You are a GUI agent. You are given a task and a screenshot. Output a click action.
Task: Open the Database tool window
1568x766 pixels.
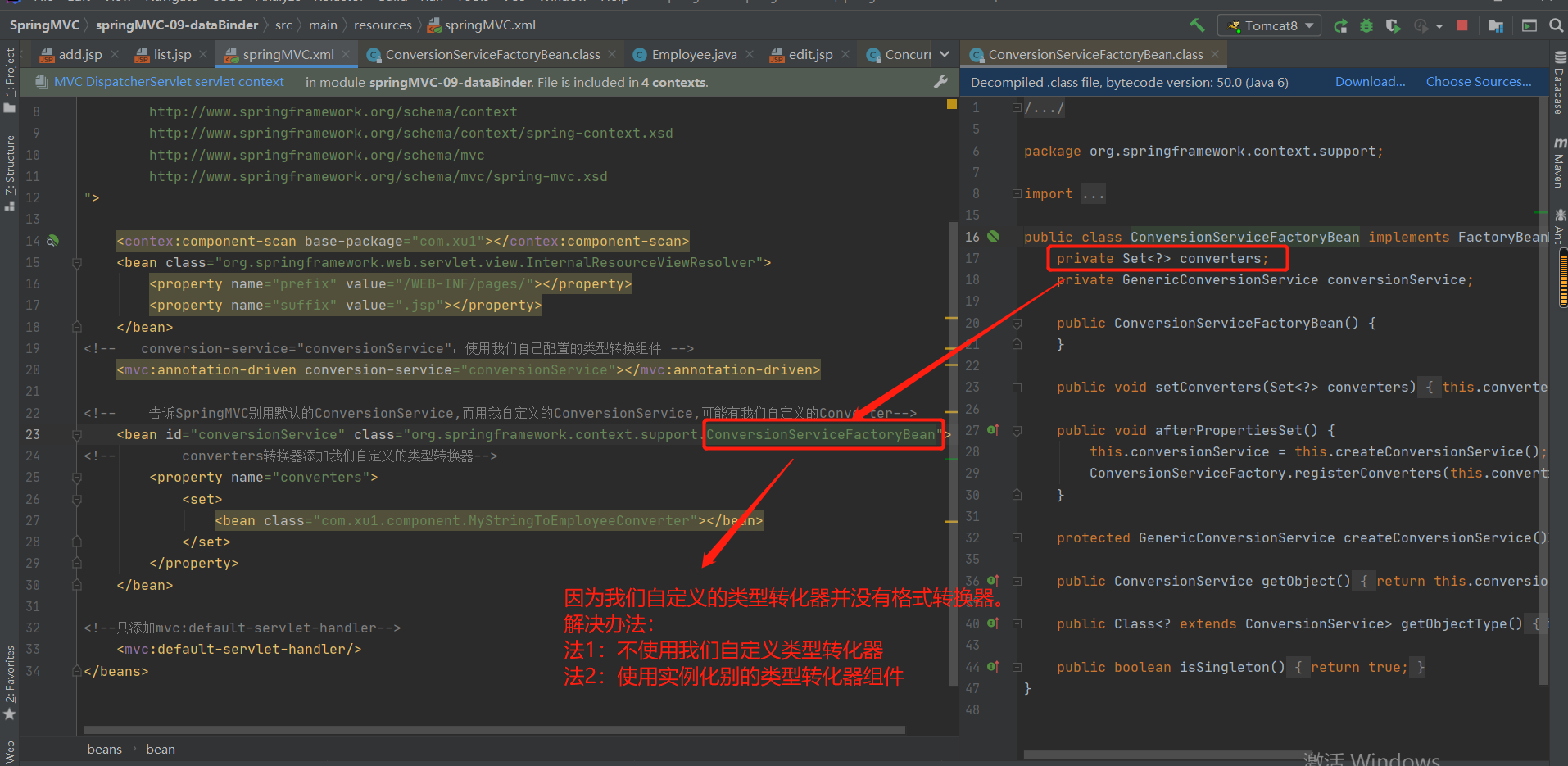(1559, 83)
